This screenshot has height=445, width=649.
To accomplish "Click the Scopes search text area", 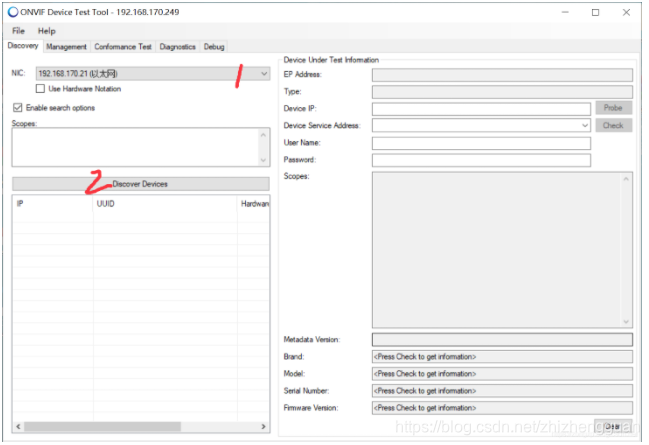I will click(x=135, y=147).
